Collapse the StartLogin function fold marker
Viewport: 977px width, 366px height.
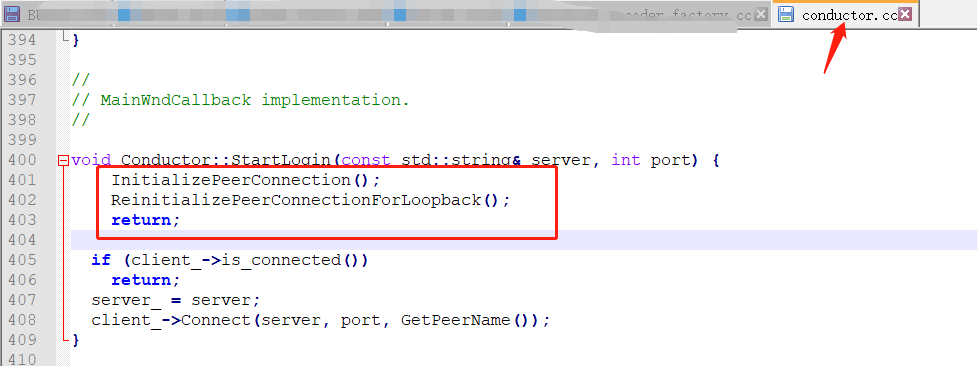pyautogui.click(x=63, y=160)
